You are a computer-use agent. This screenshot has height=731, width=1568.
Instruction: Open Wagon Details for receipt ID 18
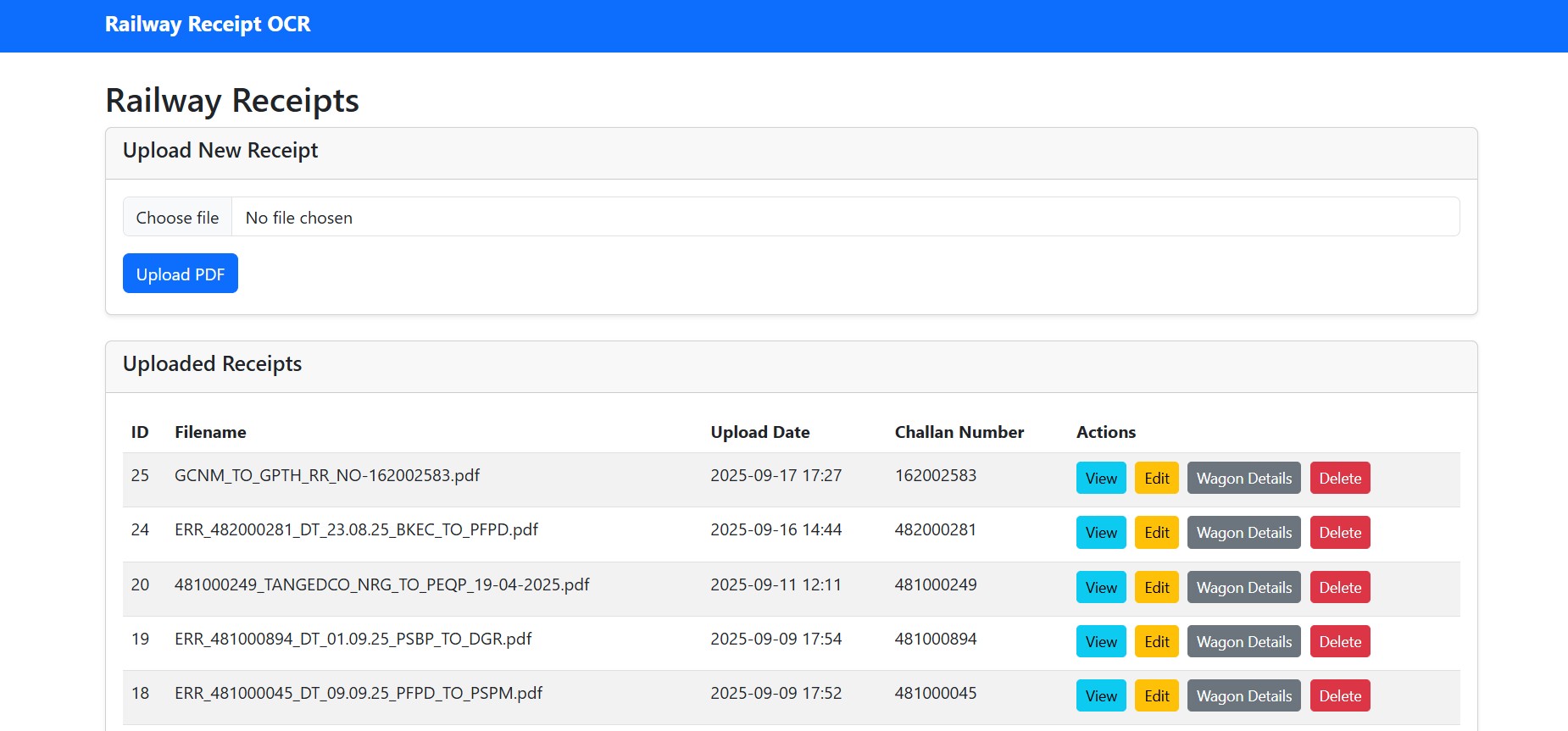pyautogui.click(x=1243, y=696)
